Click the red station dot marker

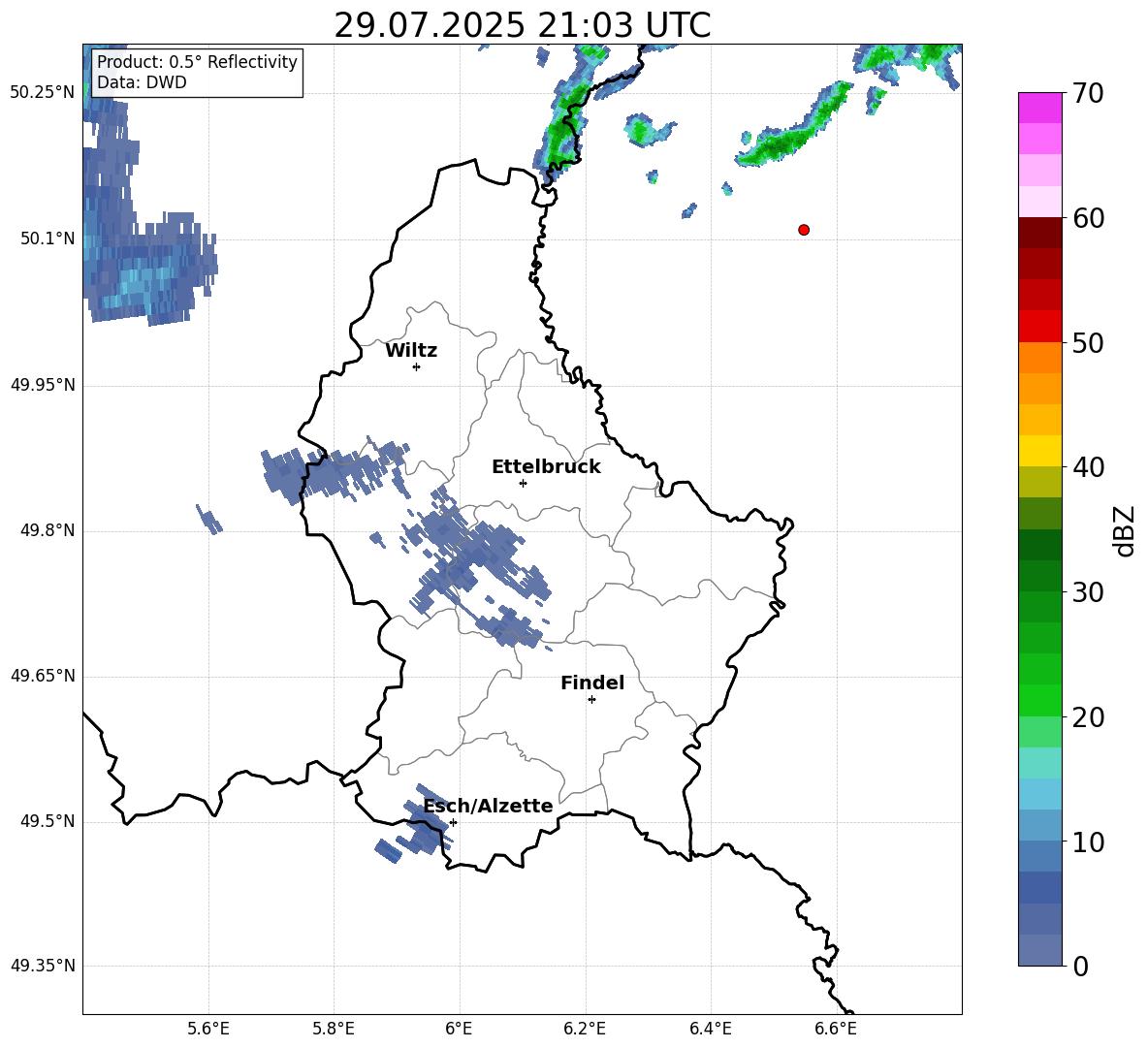coord(804,230)
